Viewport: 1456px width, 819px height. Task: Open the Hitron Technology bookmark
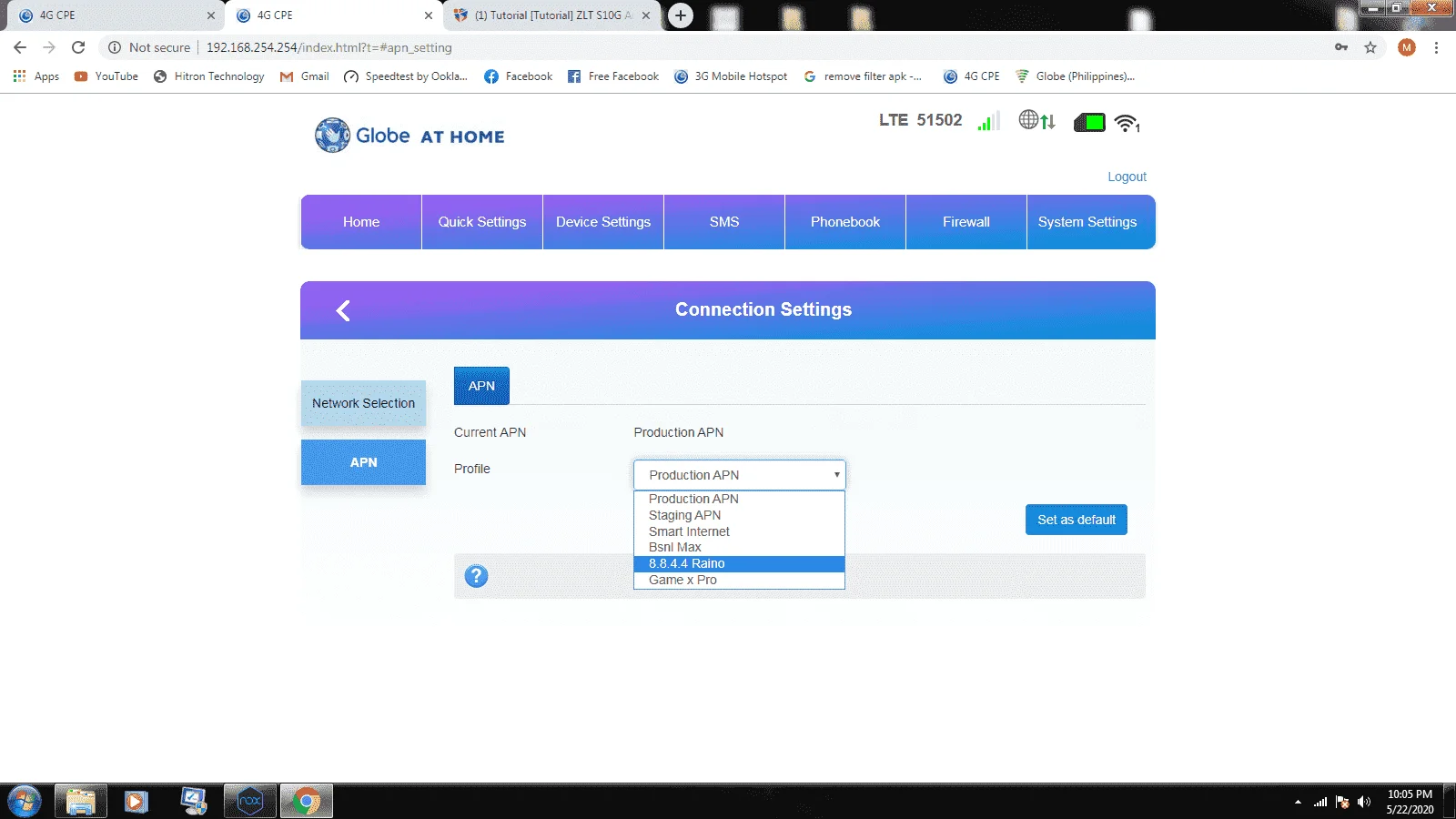click(x=209, y=76)
